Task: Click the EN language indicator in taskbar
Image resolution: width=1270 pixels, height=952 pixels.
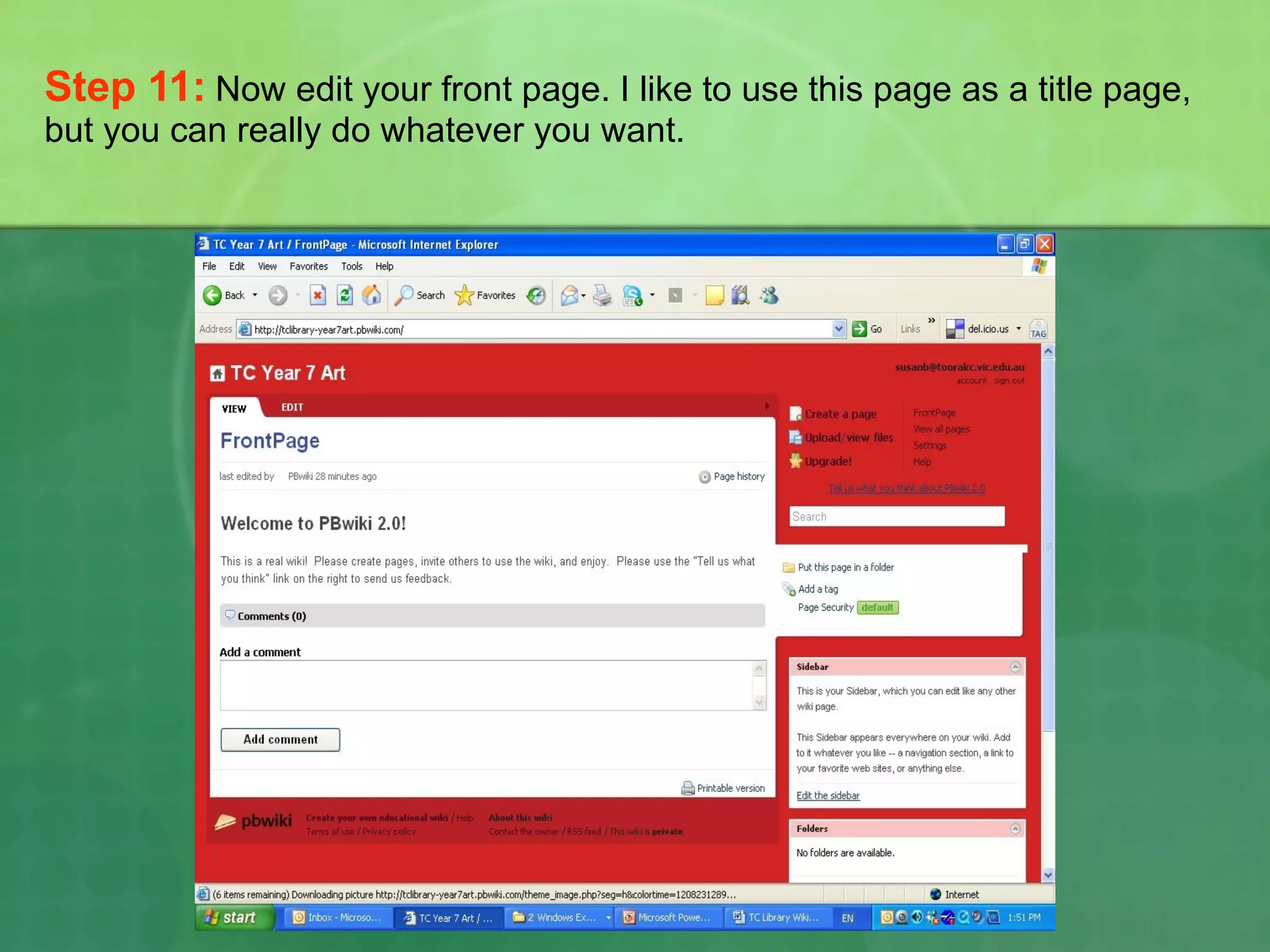Action: (847, 919)
